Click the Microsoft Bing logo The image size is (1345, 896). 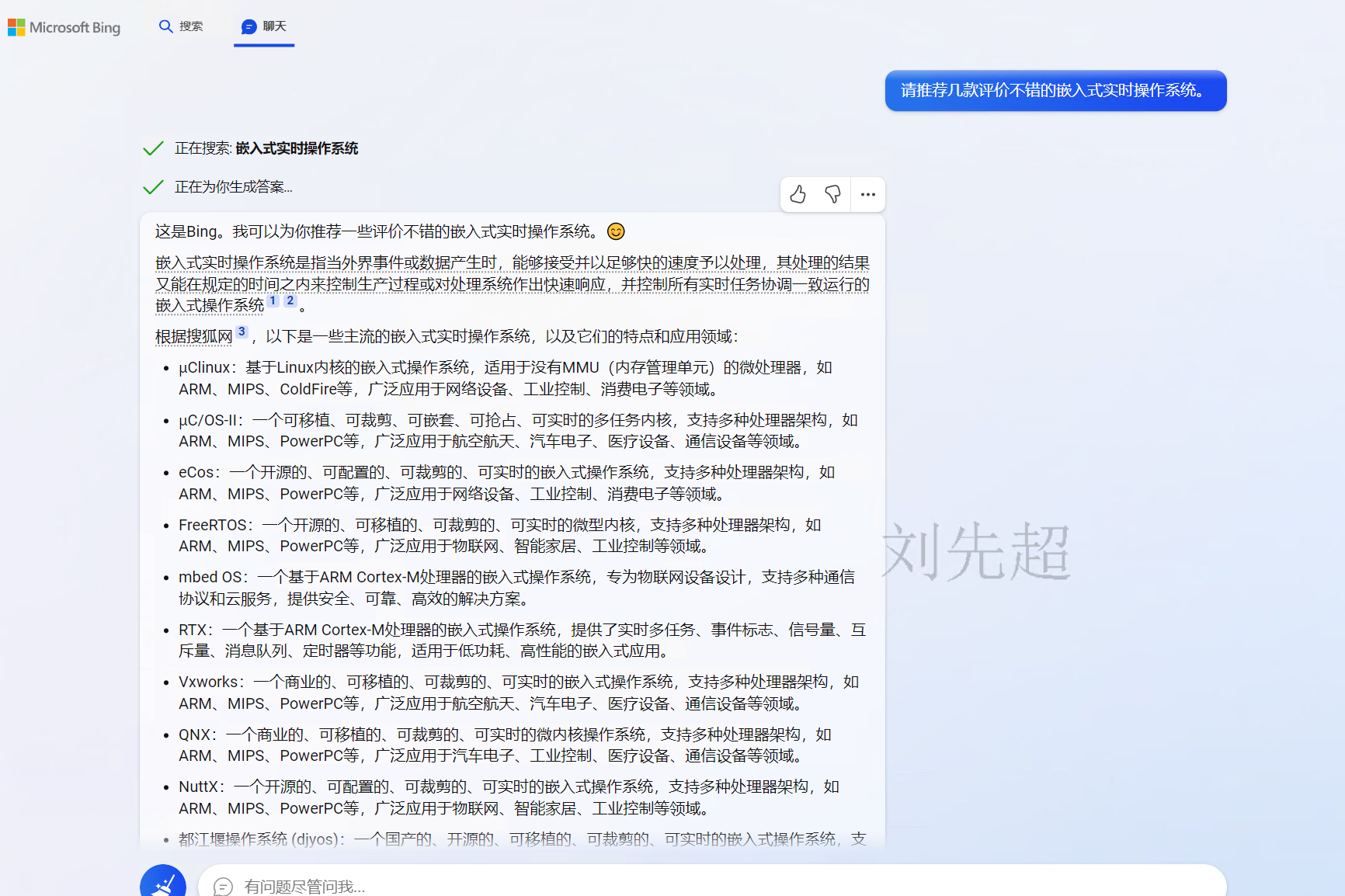(x=64, y=27)
